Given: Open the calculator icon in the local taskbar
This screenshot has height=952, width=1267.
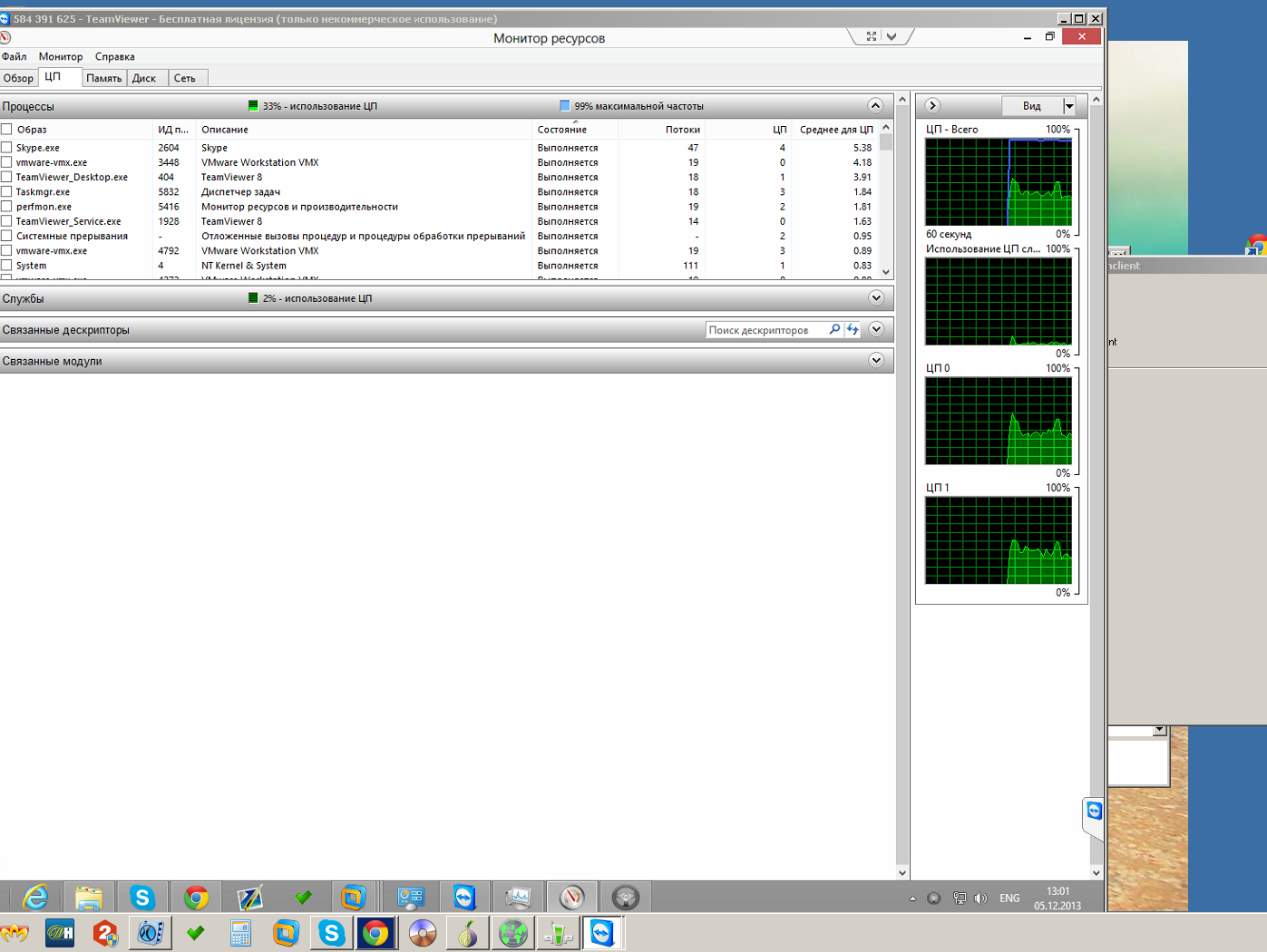Looking at the screenshot, I should [240, 932].
